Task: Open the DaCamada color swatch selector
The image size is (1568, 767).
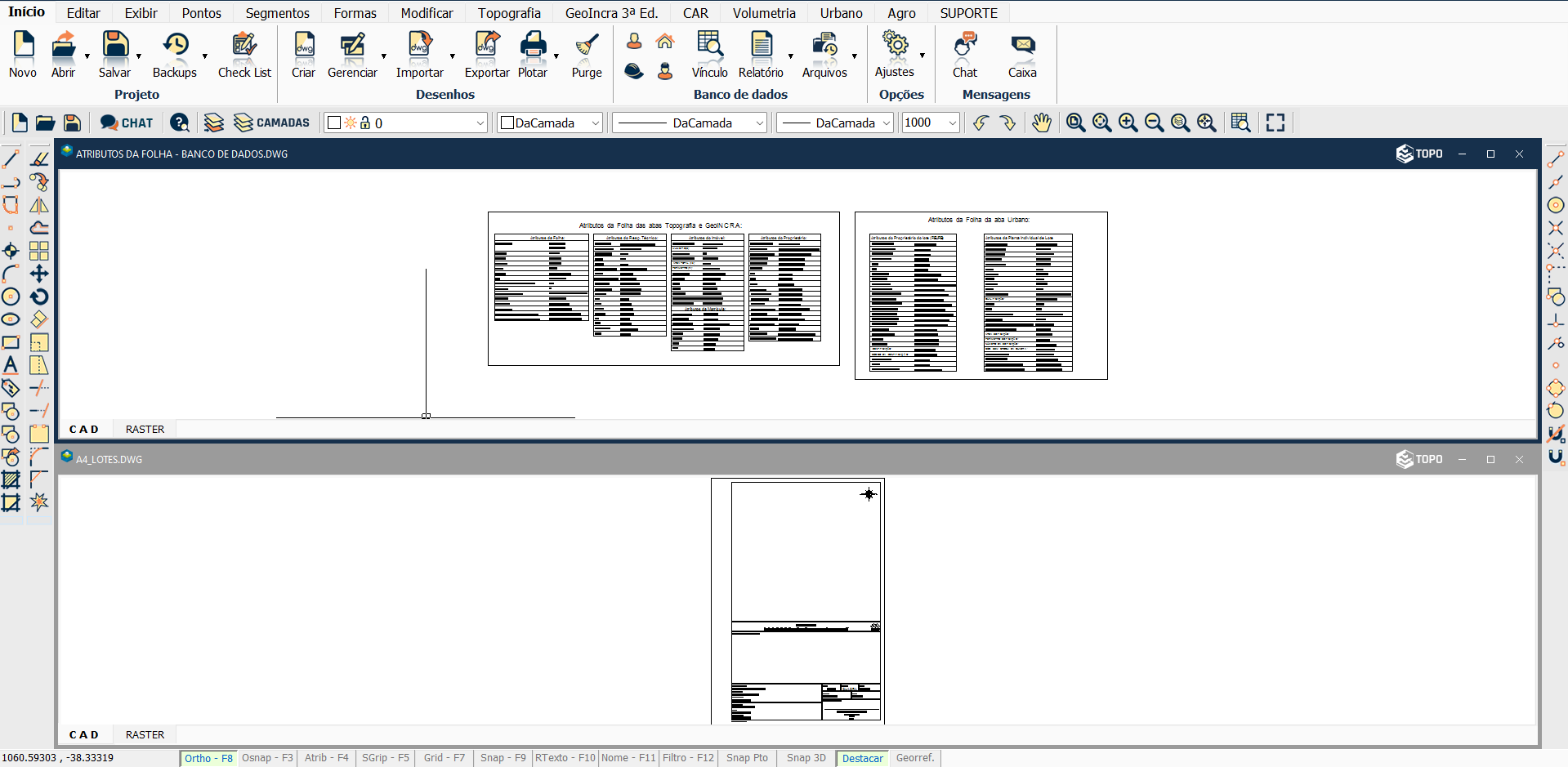Action: point(550,123)
